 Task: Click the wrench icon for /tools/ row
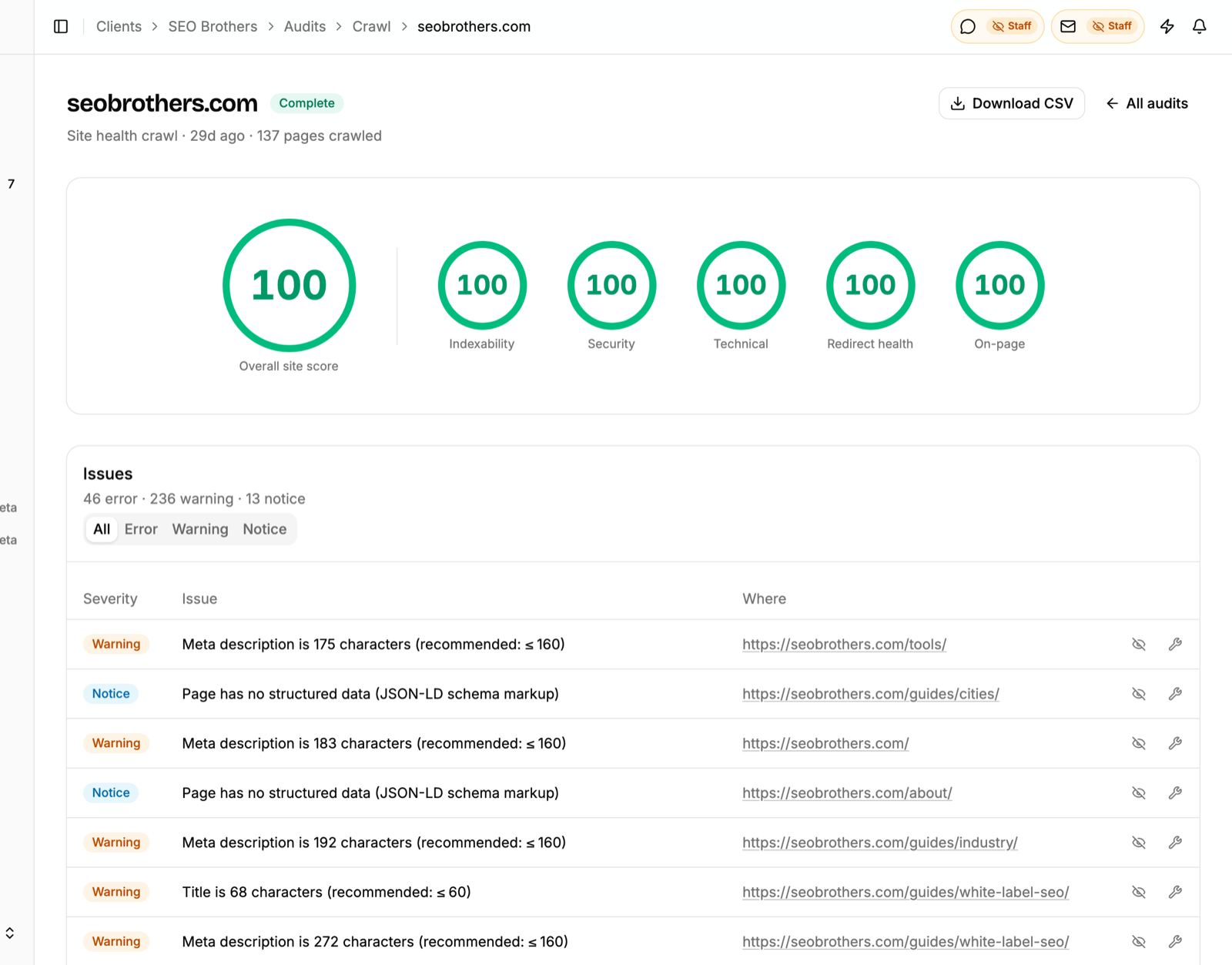pyautogui.click(x=1175, y=645)
